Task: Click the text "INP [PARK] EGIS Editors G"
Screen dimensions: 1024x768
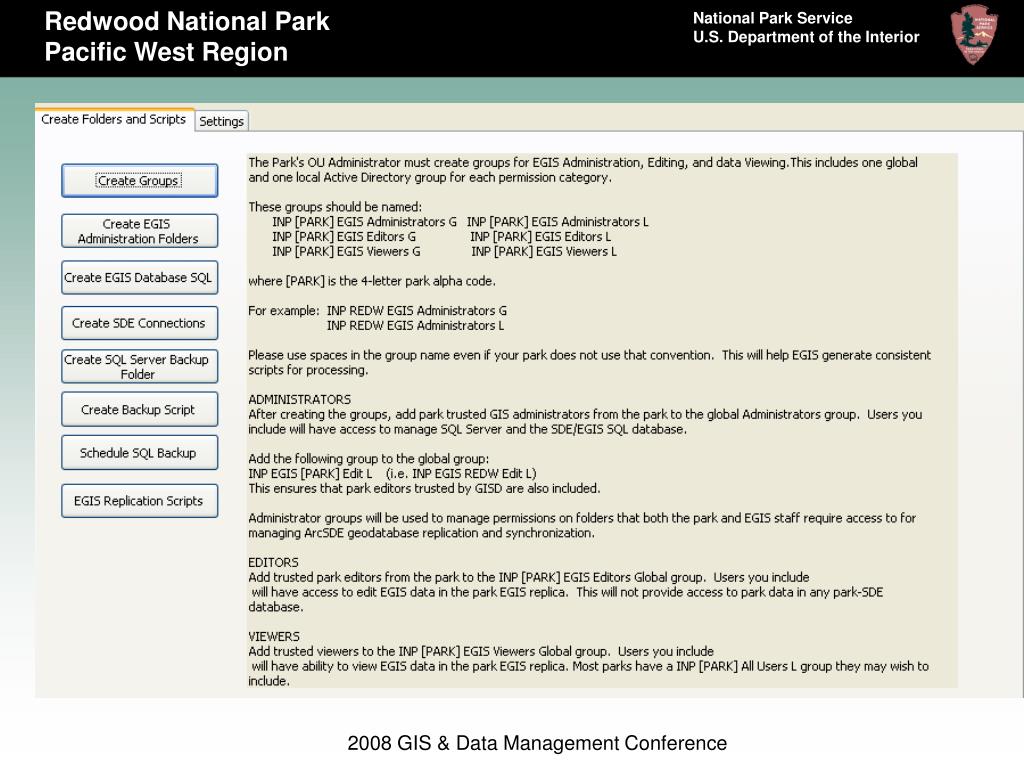Action: click(344, 236)
